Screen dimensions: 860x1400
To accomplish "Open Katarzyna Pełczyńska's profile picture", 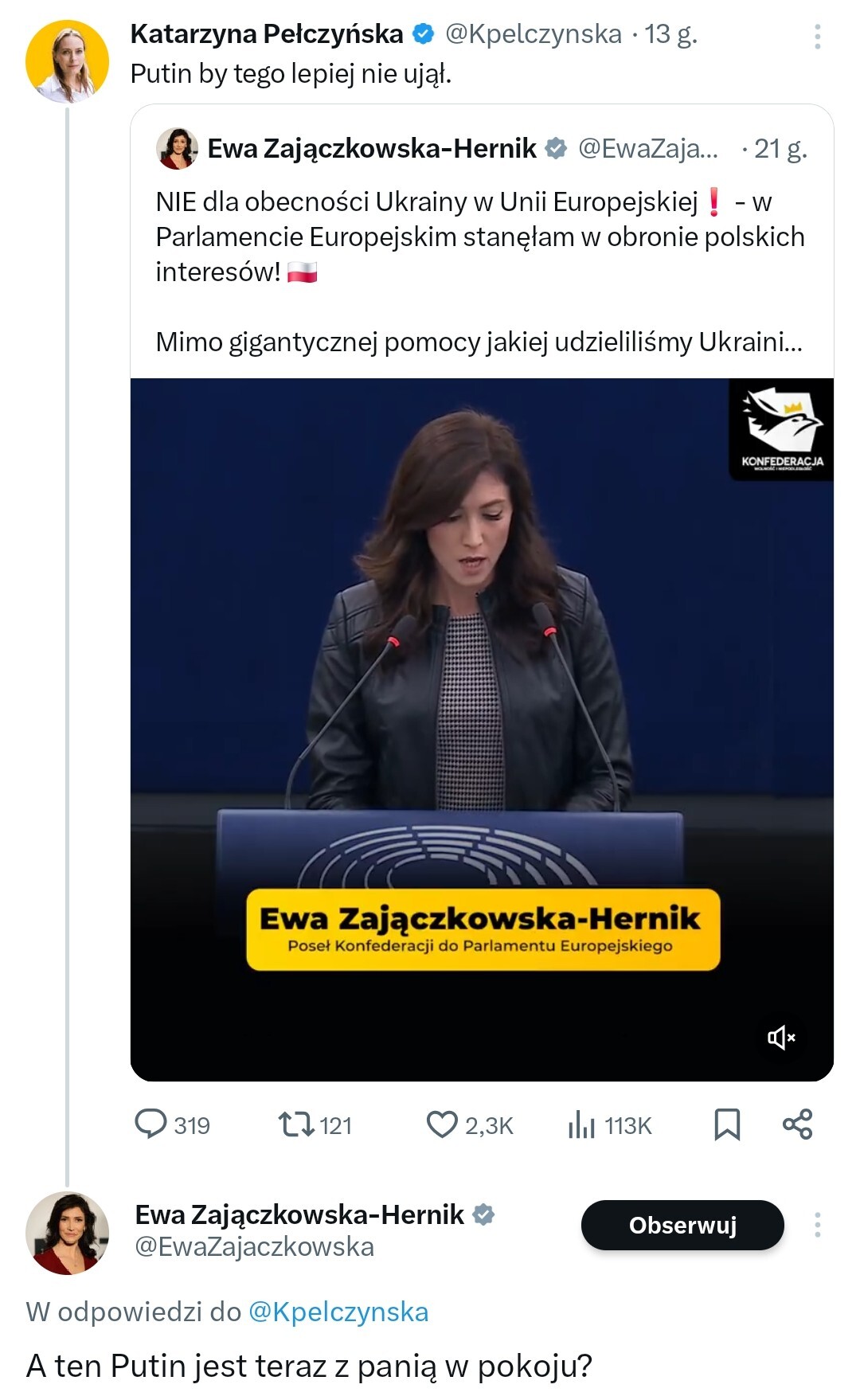I will [x=67, y=61].
